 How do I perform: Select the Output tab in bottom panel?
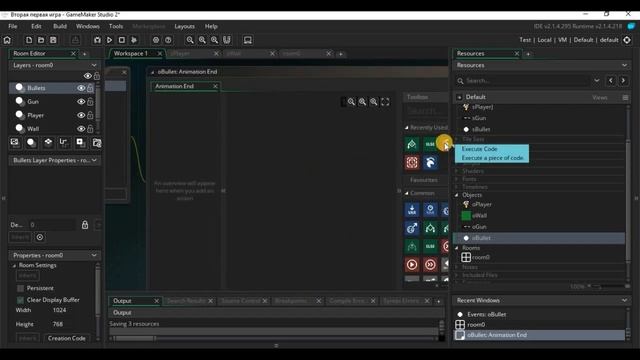click(122, 301)
